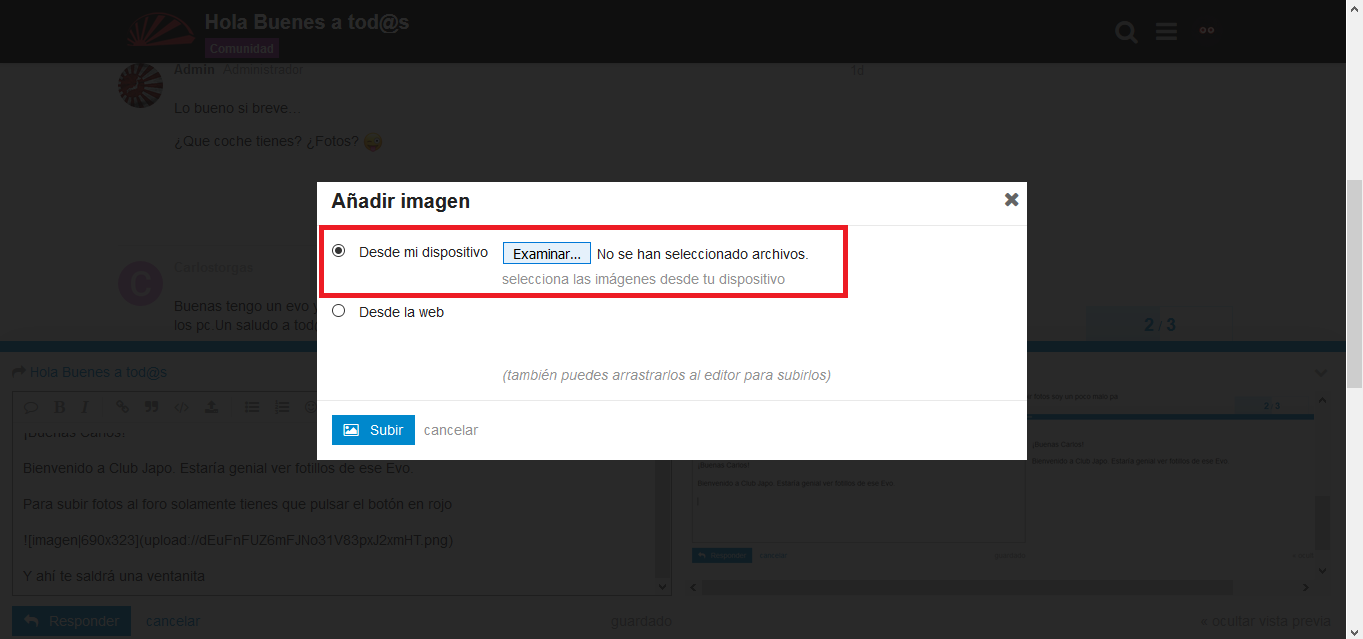Collapse the composer with the chevron arrow
The image size is (1363, 639).
pyautogui.click(x=1320, y=373)
